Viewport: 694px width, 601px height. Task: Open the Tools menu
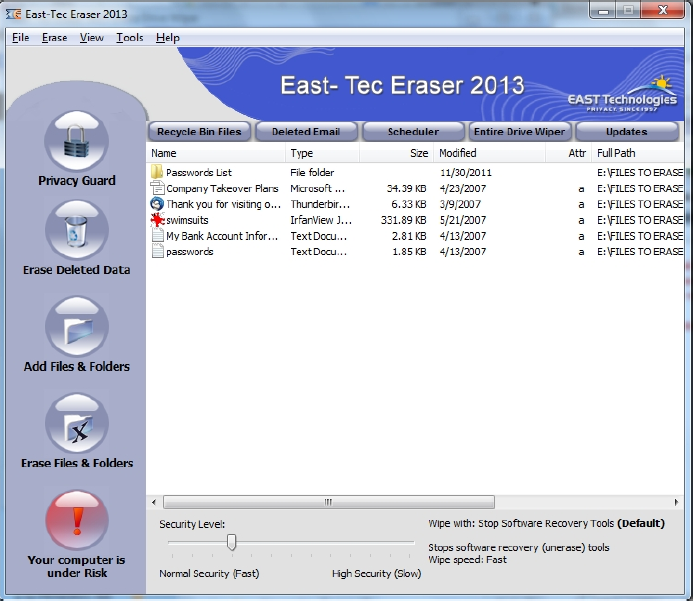[130, 38]
